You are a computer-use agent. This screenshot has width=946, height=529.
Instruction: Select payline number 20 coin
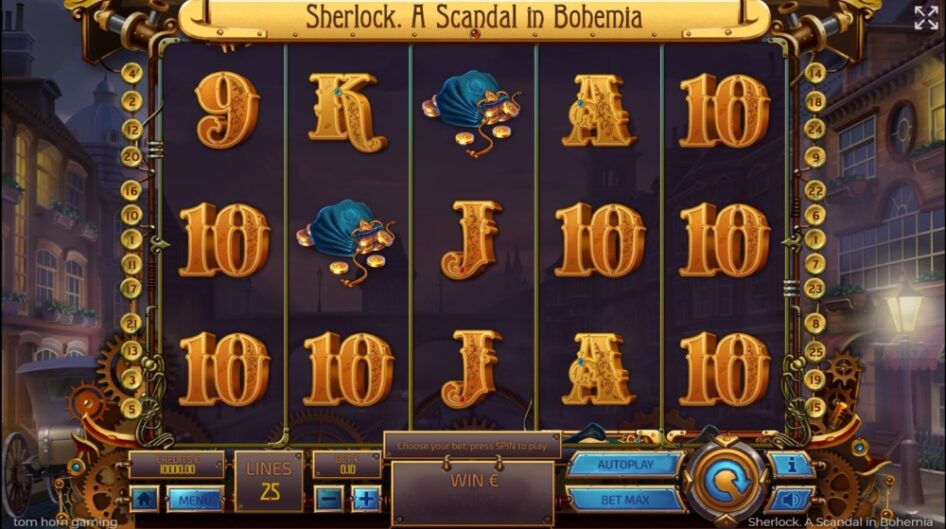point(132,157)
